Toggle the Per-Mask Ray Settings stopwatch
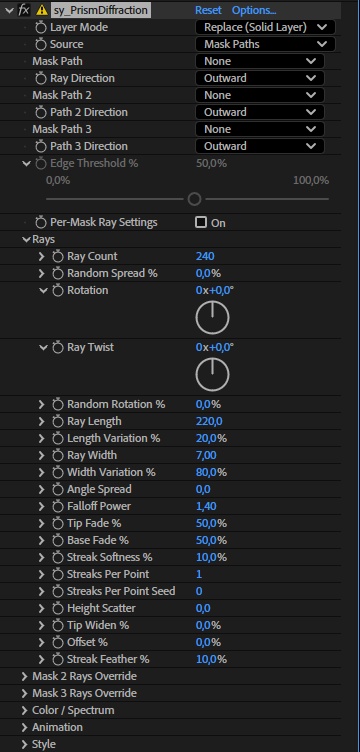Viewport: 360px width, 752px height. 41,223
